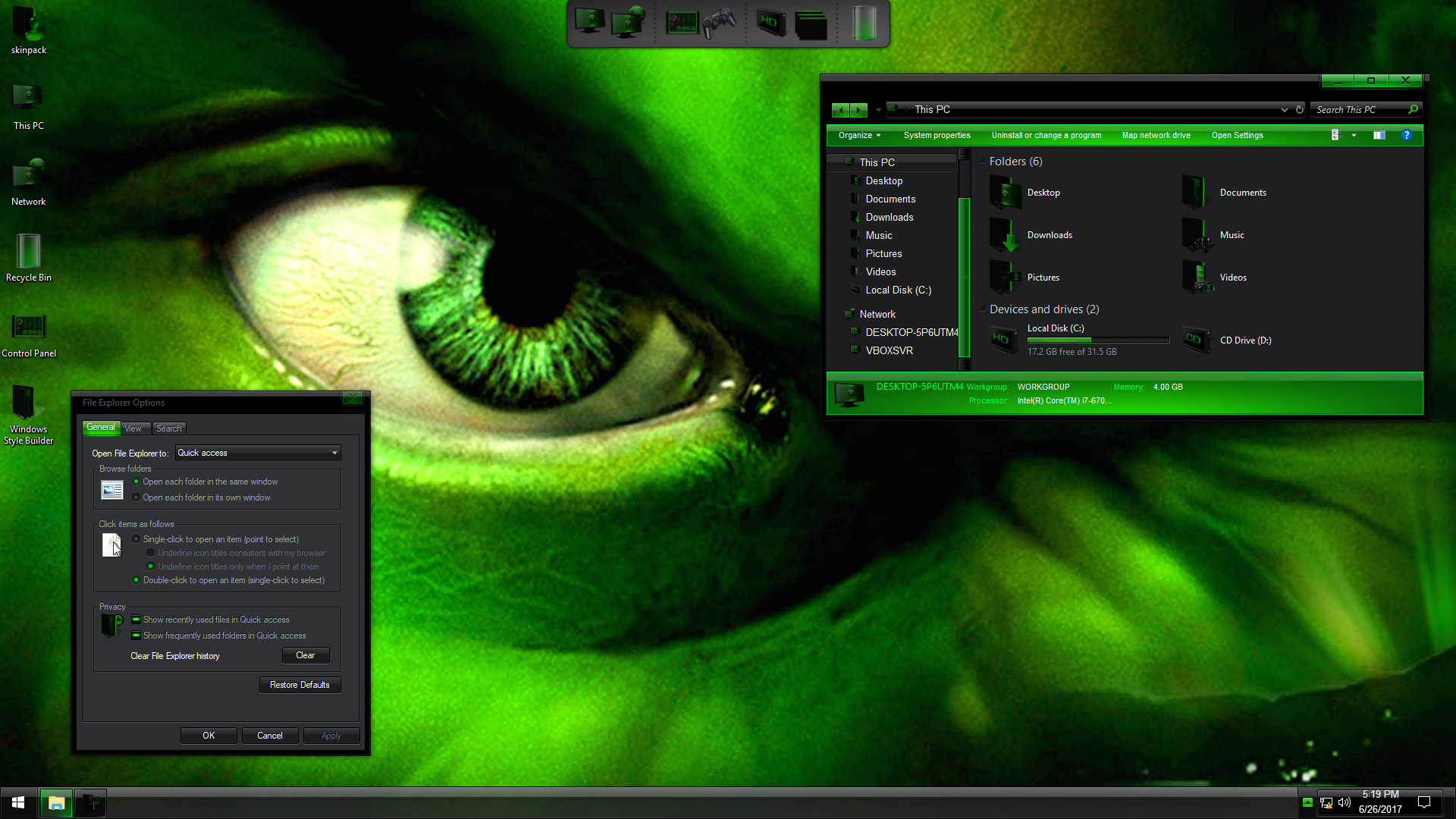Click the Help question mark icon
The image size is (1456, 819).
pyautogui.click(x=1406, y=135)
